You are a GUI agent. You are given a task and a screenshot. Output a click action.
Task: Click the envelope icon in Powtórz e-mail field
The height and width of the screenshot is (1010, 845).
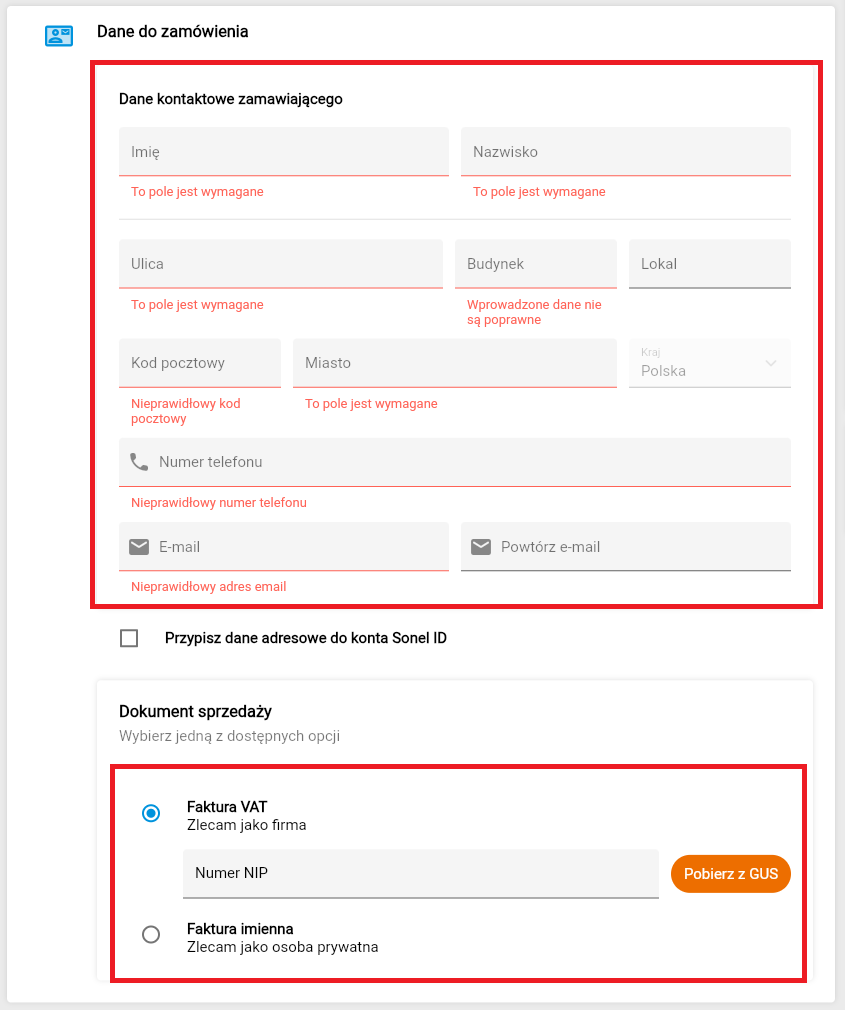coord(481,547)
